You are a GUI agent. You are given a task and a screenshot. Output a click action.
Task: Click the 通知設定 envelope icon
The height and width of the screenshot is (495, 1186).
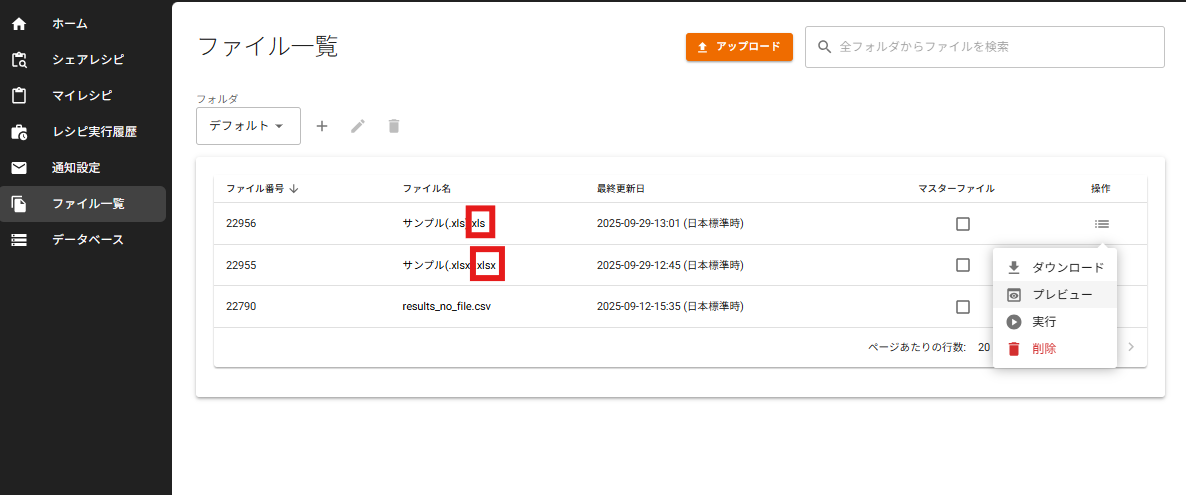19,168
